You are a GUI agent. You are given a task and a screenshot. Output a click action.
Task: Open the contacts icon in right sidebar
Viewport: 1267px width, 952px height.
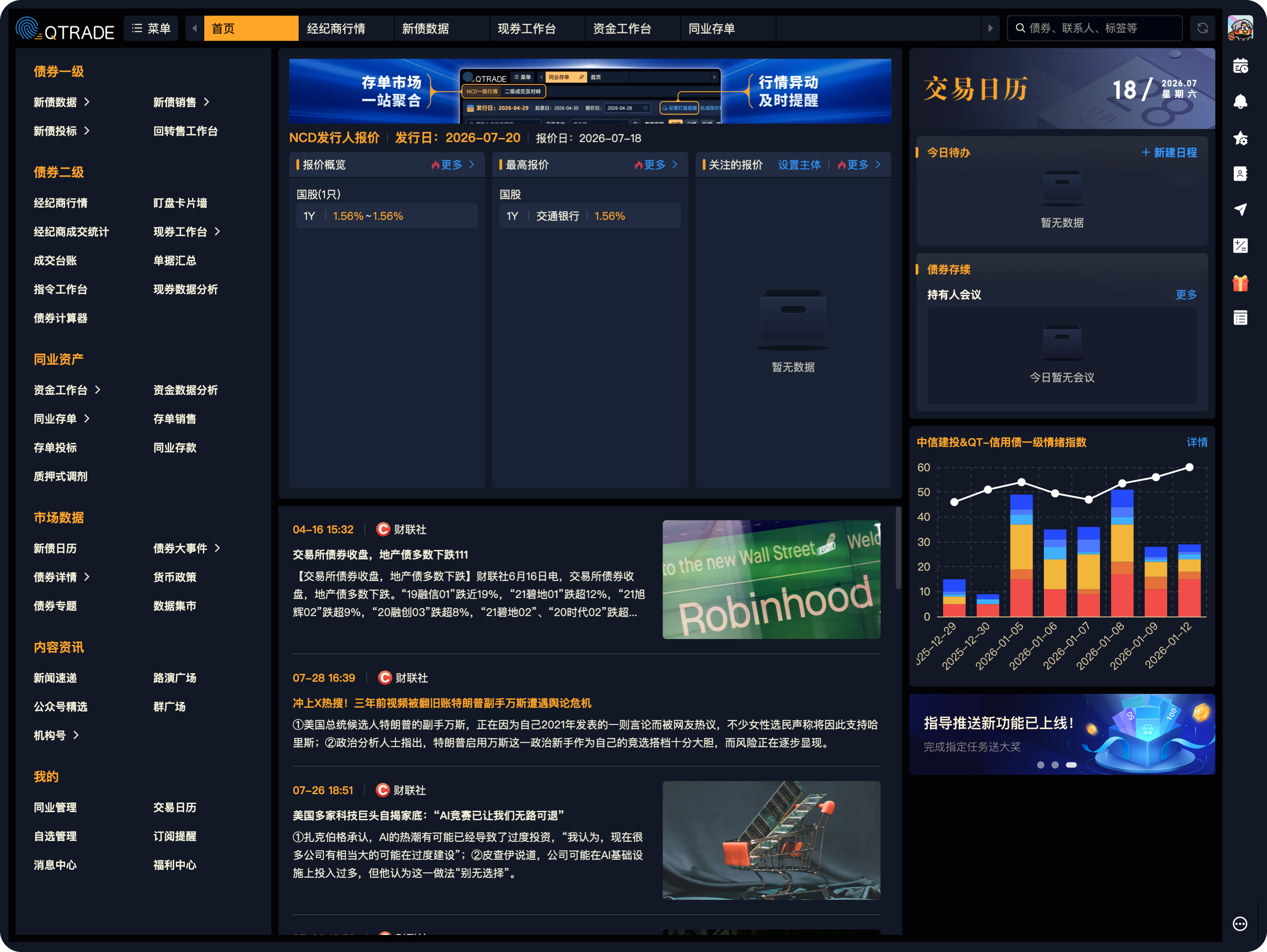click(1240, 174)
